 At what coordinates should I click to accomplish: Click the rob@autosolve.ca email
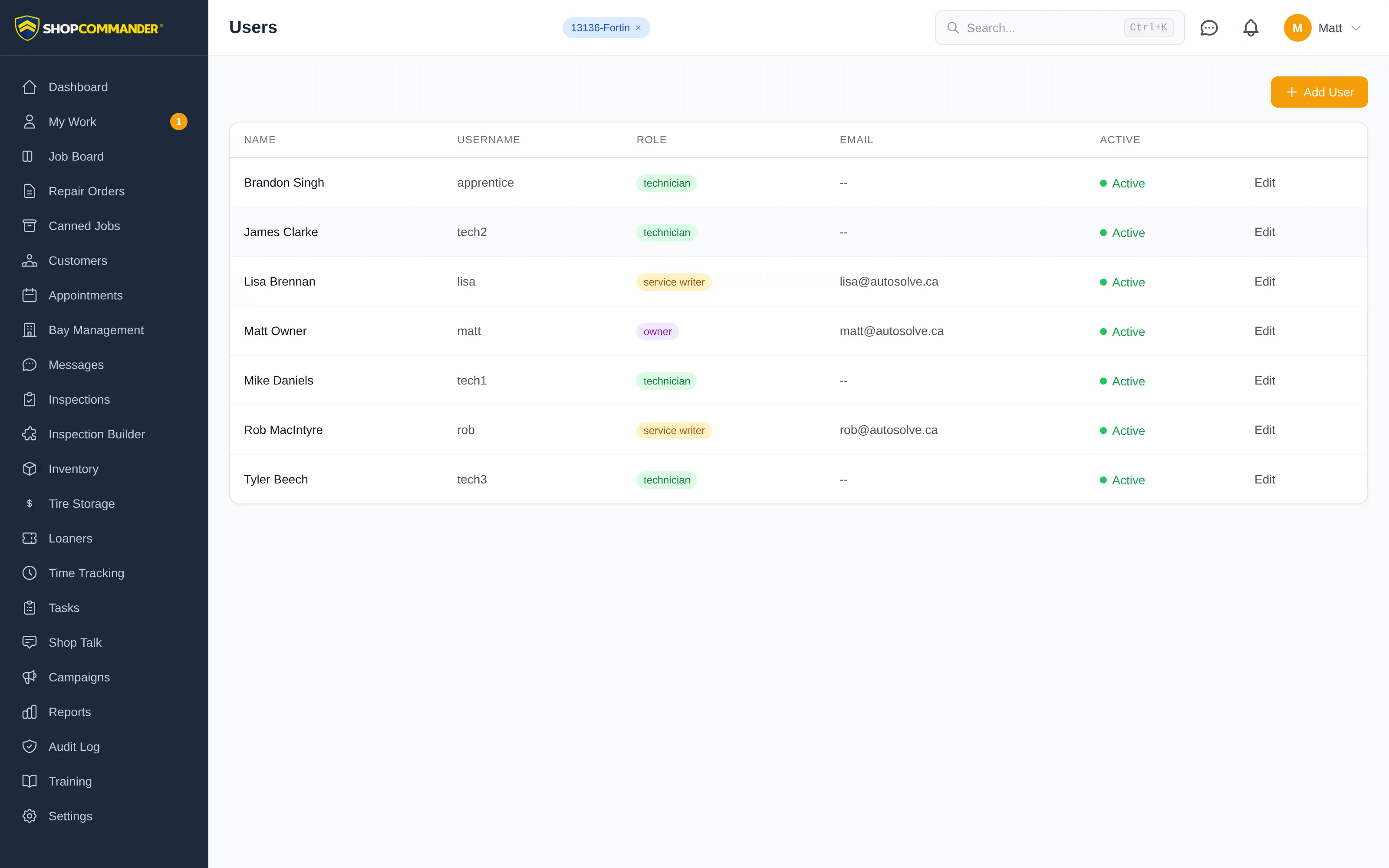tap(889, 430)
